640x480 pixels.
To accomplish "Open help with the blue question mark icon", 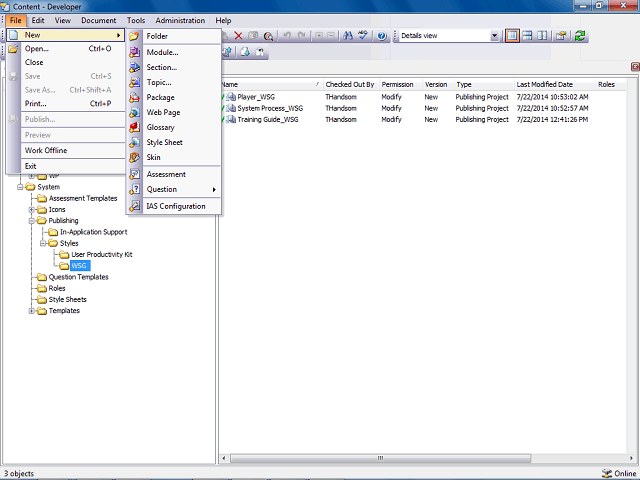I will click(x=382, y=36).
